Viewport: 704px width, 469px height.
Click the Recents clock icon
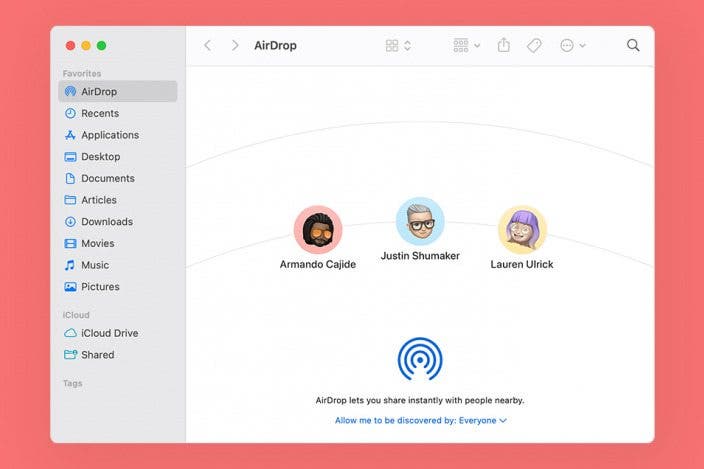pyautogui.click(x=70, y=113)
